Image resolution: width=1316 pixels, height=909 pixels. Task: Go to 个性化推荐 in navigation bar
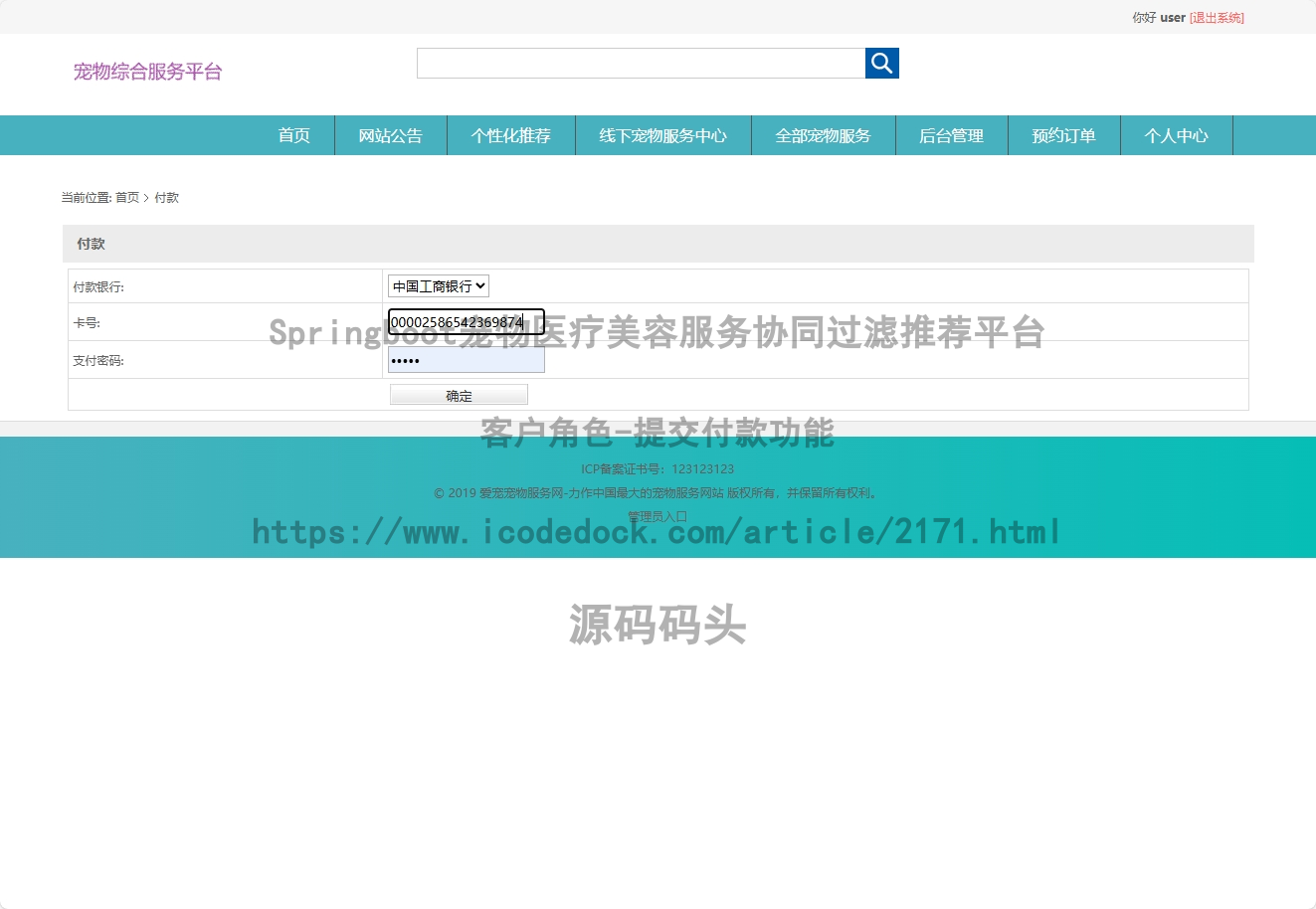tap(511, 135)
